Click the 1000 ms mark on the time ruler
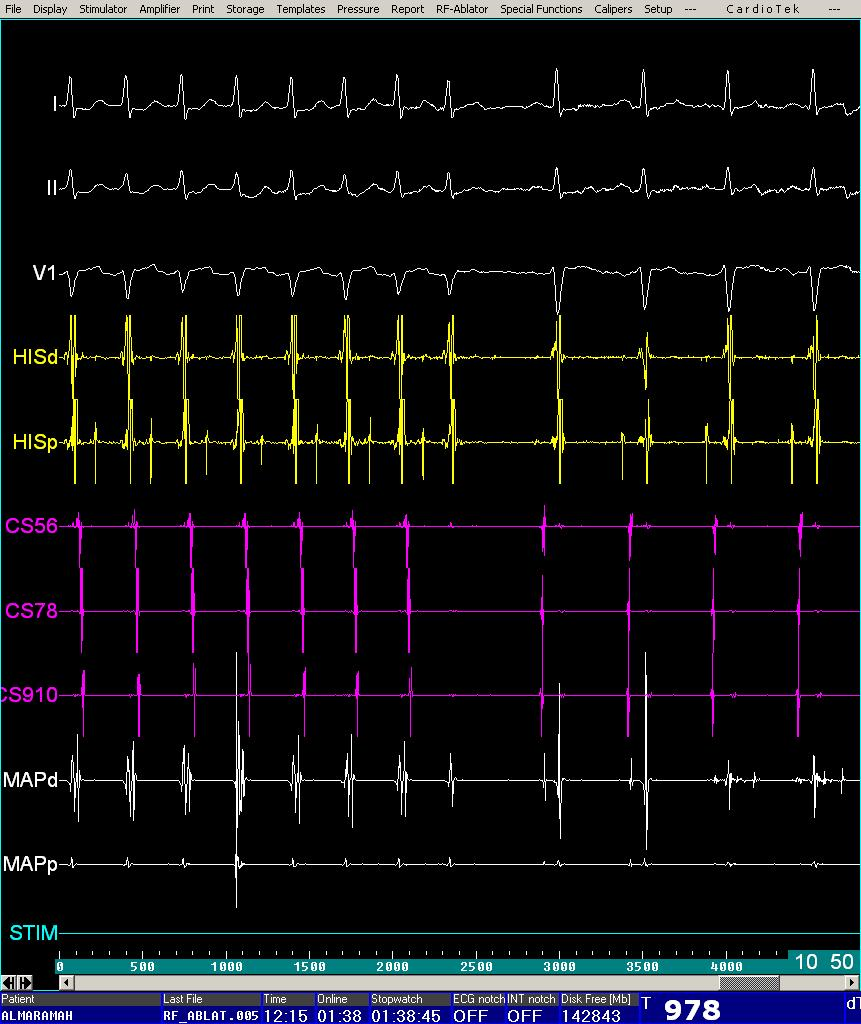Viewport: 861px width, 1024px height. tap(226, 967)
